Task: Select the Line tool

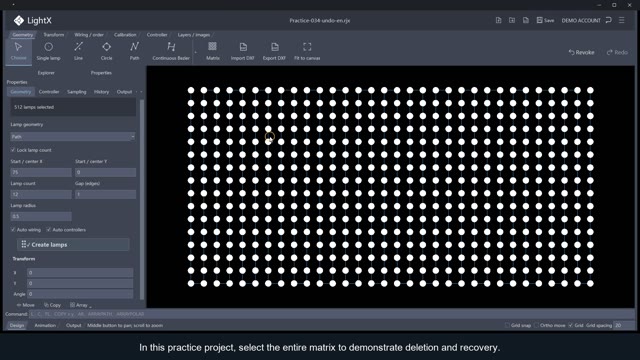Action: tap(78, 51)
